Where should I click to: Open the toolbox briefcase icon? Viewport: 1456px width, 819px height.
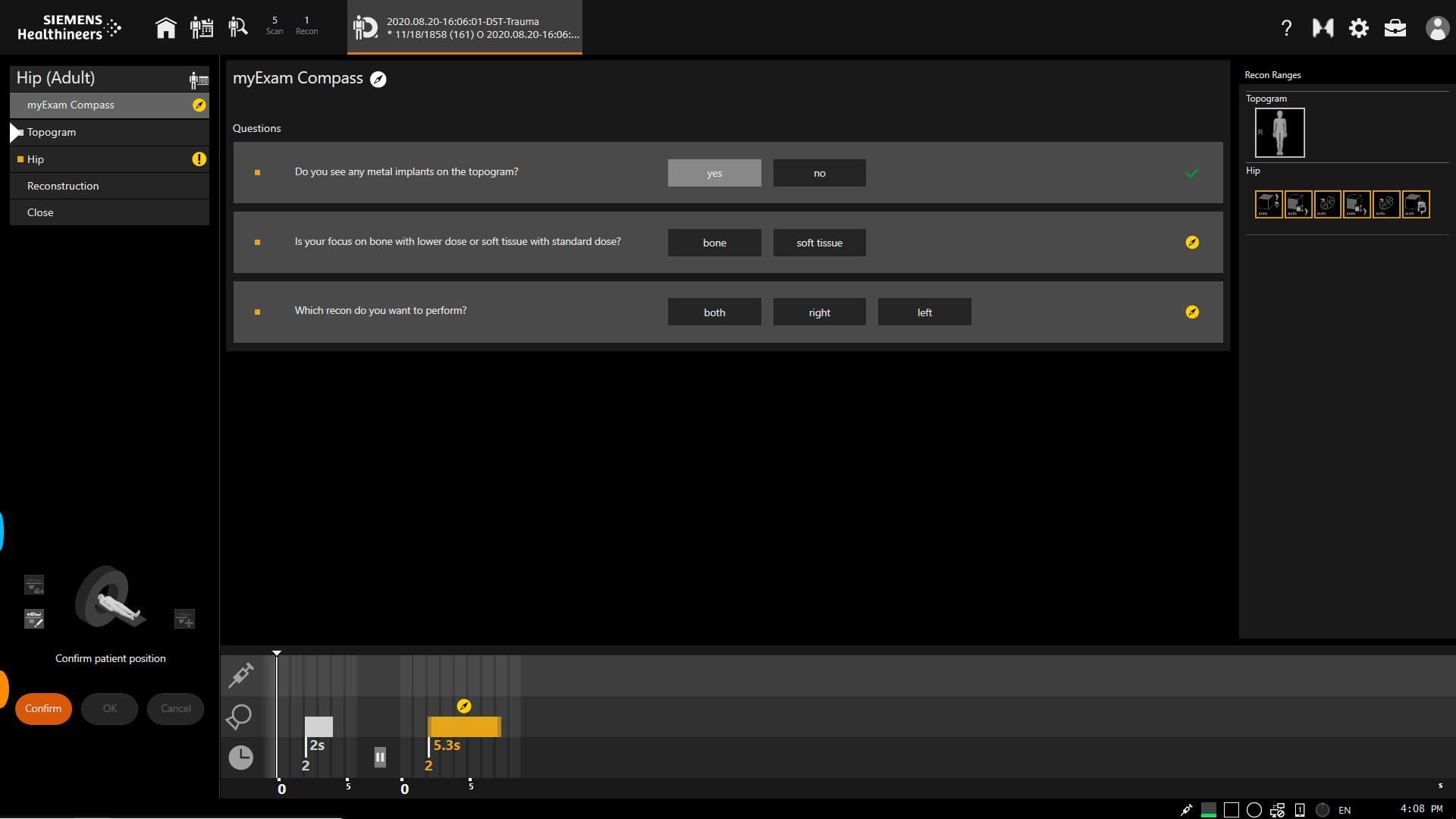(x=1395, y=28)
